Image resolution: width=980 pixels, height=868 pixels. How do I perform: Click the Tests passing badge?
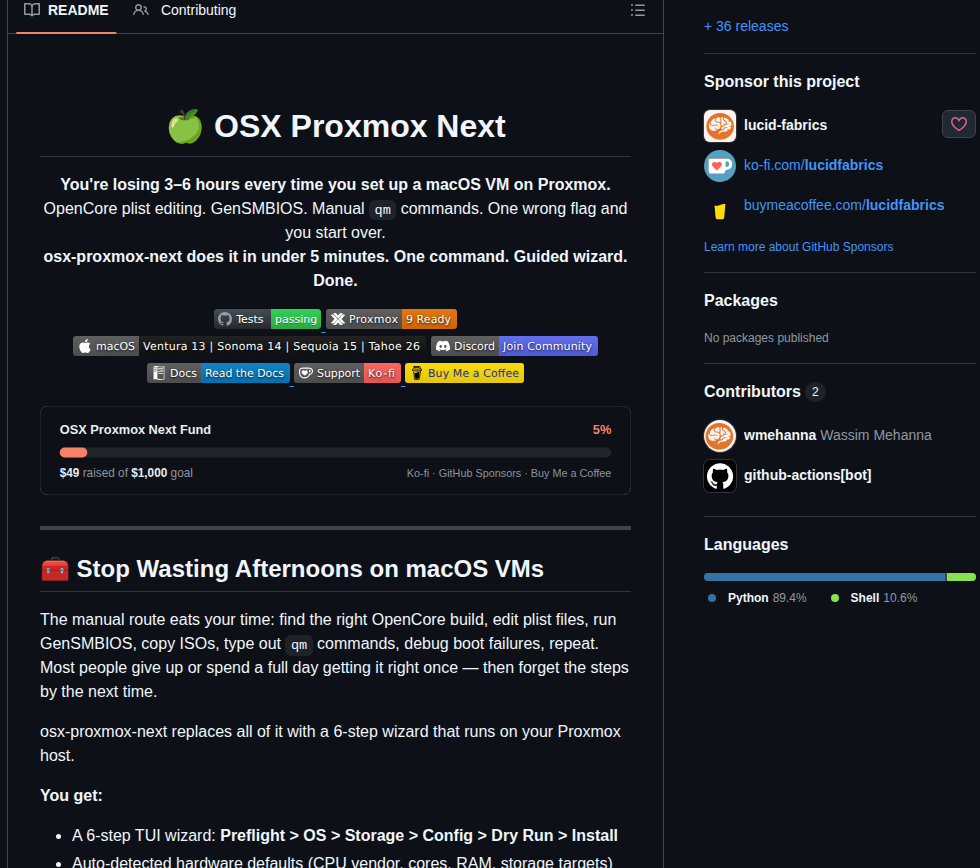pos(268,319)
